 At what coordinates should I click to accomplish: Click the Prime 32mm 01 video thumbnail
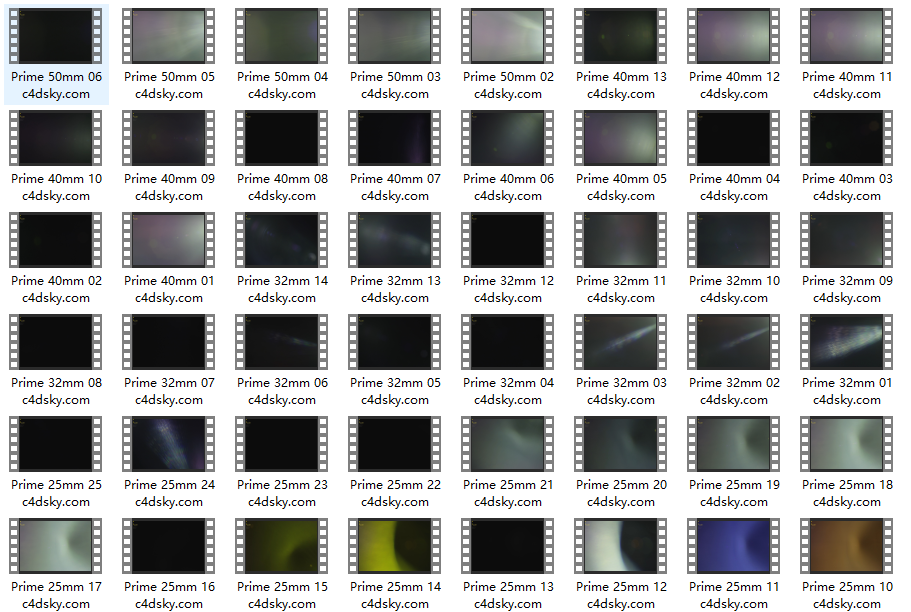847,342
